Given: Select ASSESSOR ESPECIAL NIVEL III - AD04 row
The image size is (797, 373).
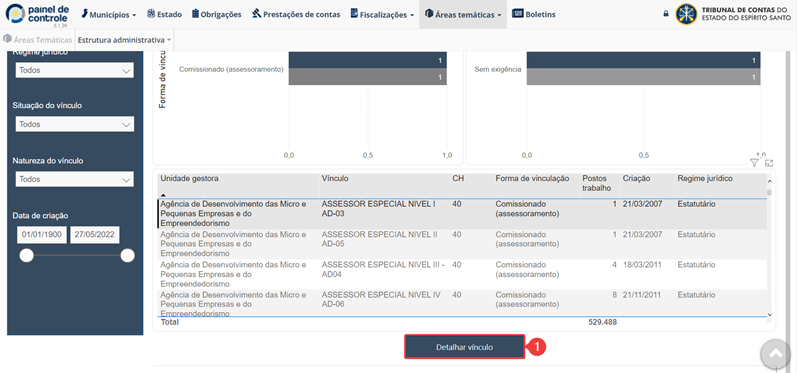Looking at the screenshot, I should pos(462,274).
